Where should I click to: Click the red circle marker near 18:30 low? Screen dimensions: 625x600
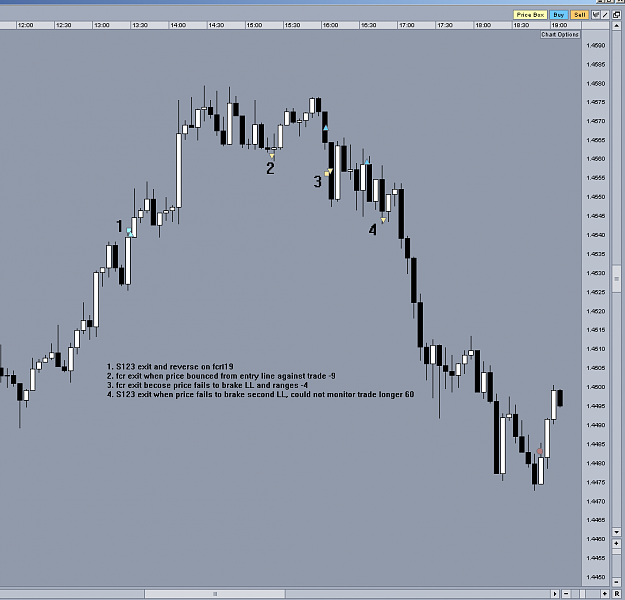tap(540, 451)
